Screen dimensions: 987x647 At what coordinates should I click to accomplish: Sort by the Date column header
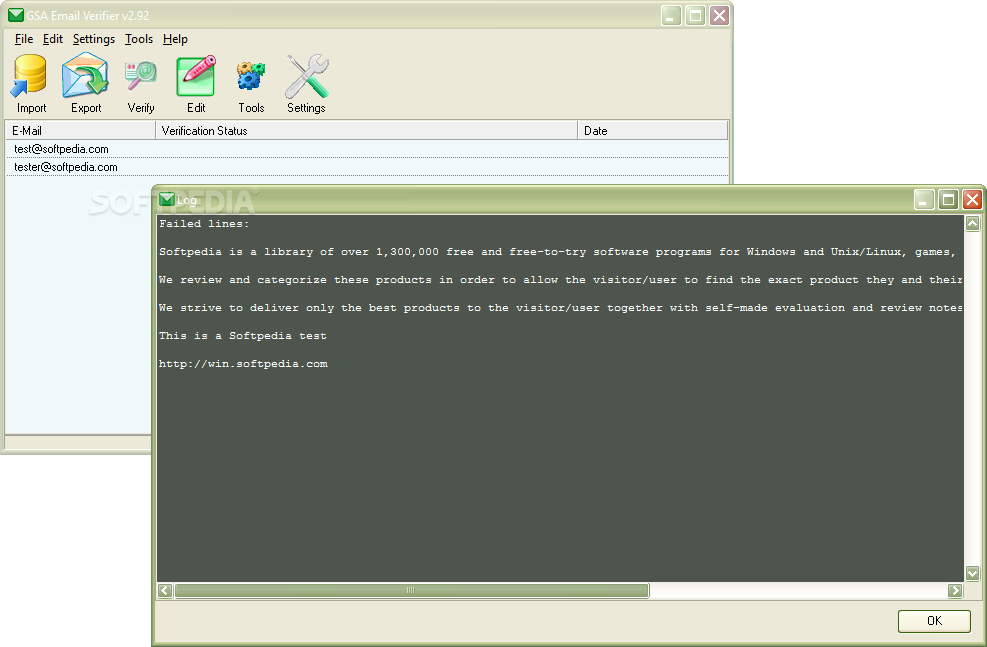(x=653, y=130)
